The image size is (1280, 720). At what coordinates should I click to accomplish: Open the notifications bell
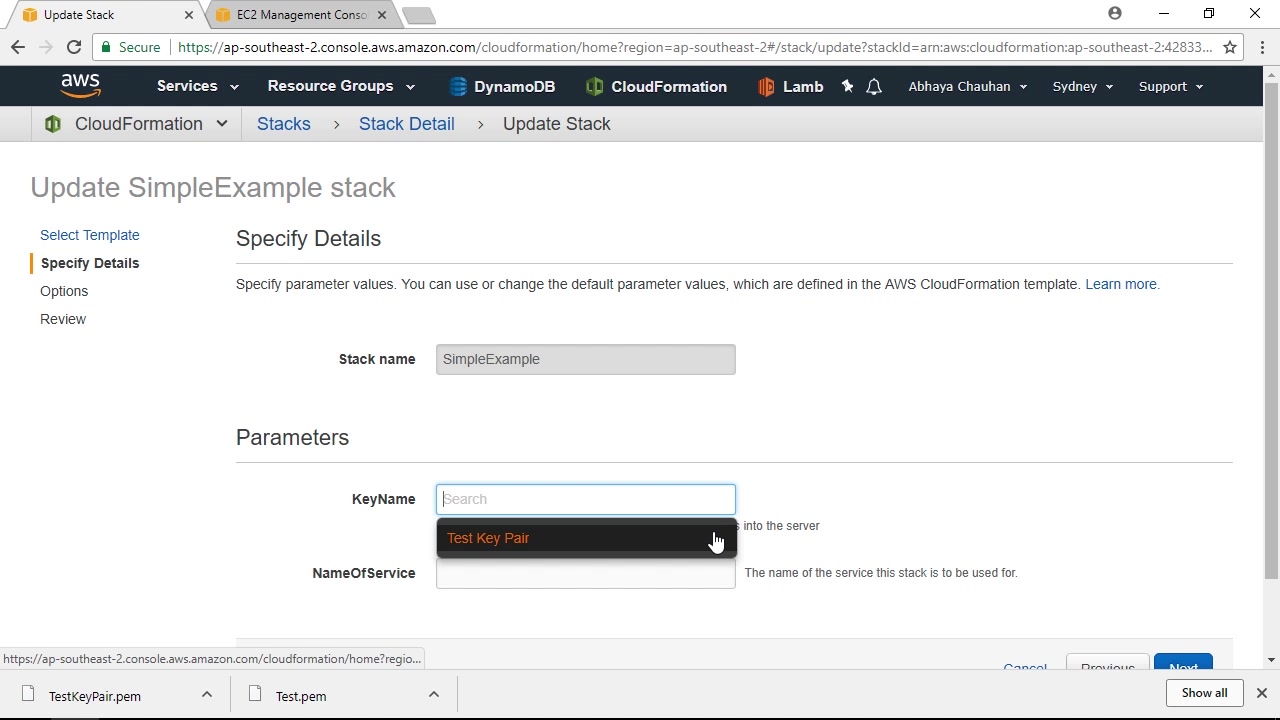[874, 87]
